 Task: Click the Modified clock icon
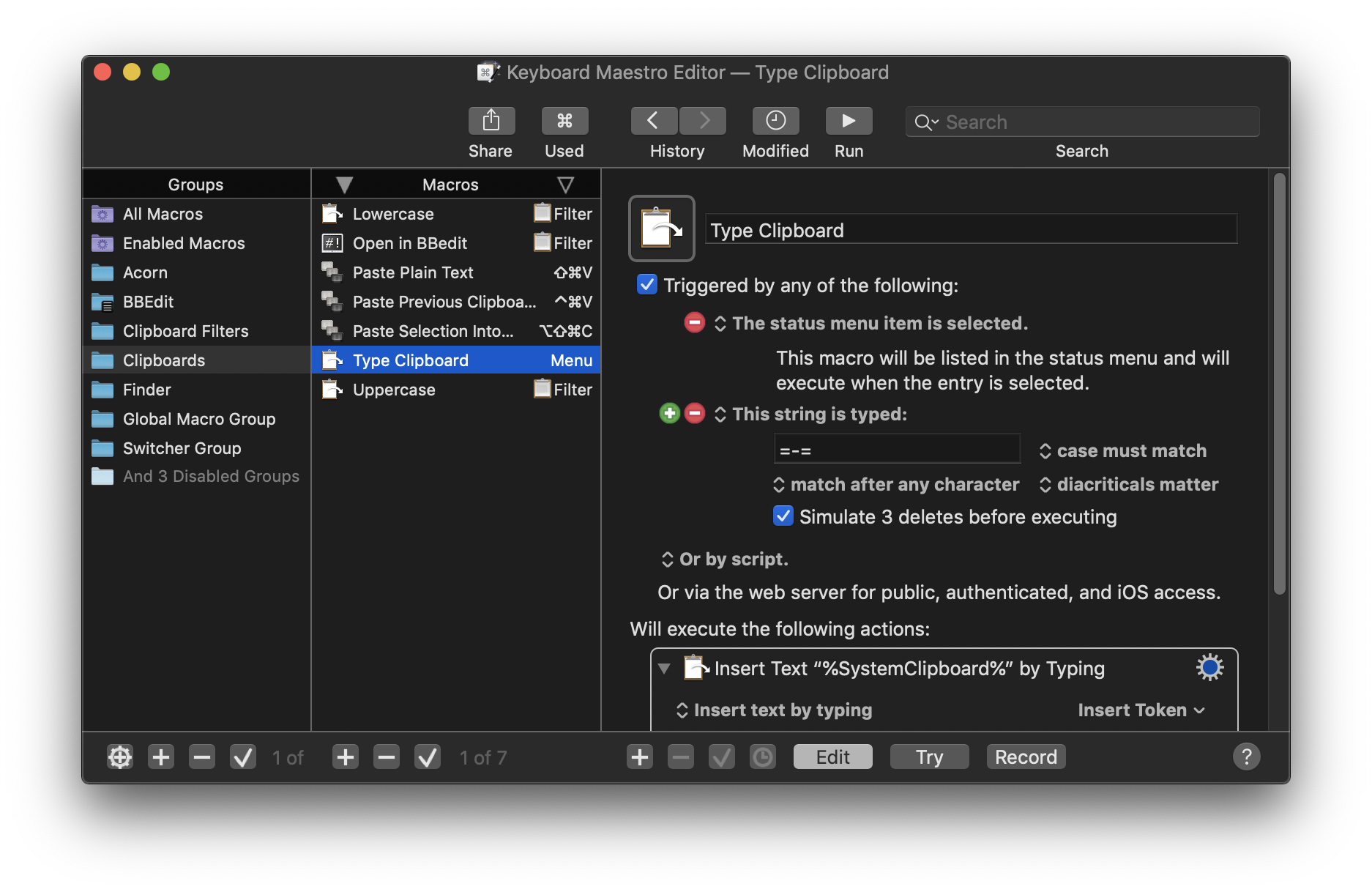[775, 120]
